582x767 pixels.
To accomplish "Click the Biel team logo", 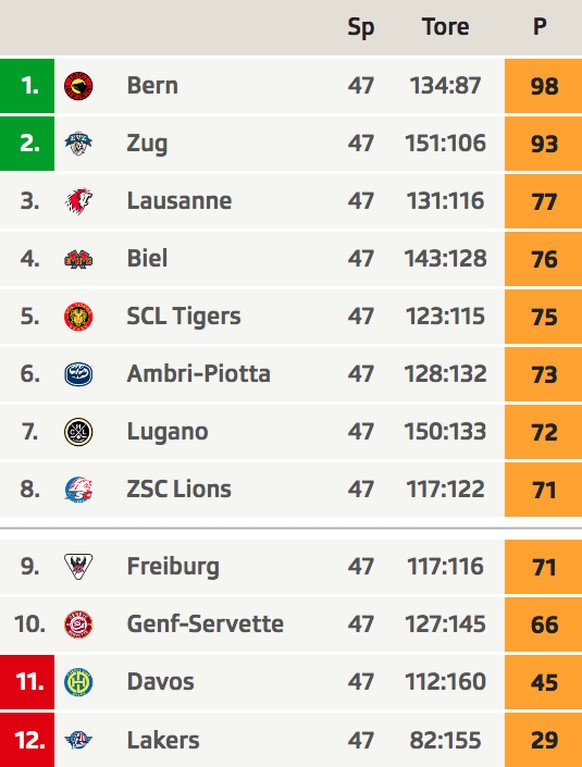I will click(78, 259).
